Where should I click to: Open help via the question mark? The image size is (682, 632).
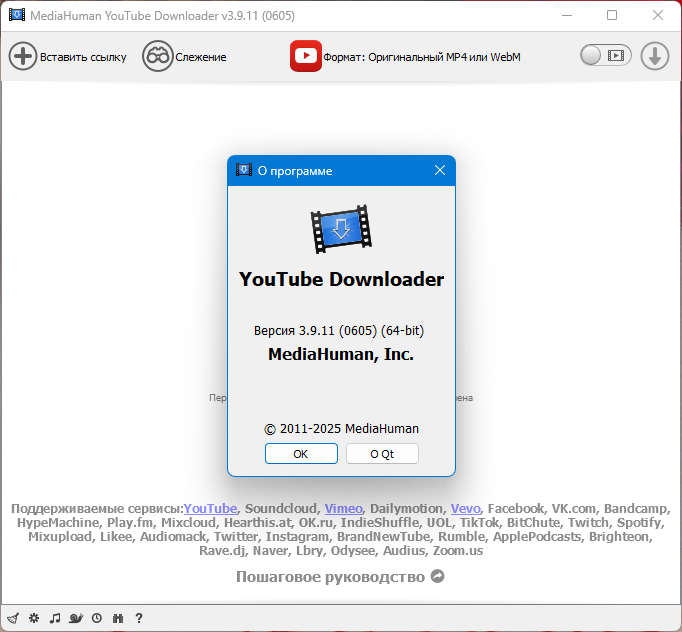click(x=139, y=618)
